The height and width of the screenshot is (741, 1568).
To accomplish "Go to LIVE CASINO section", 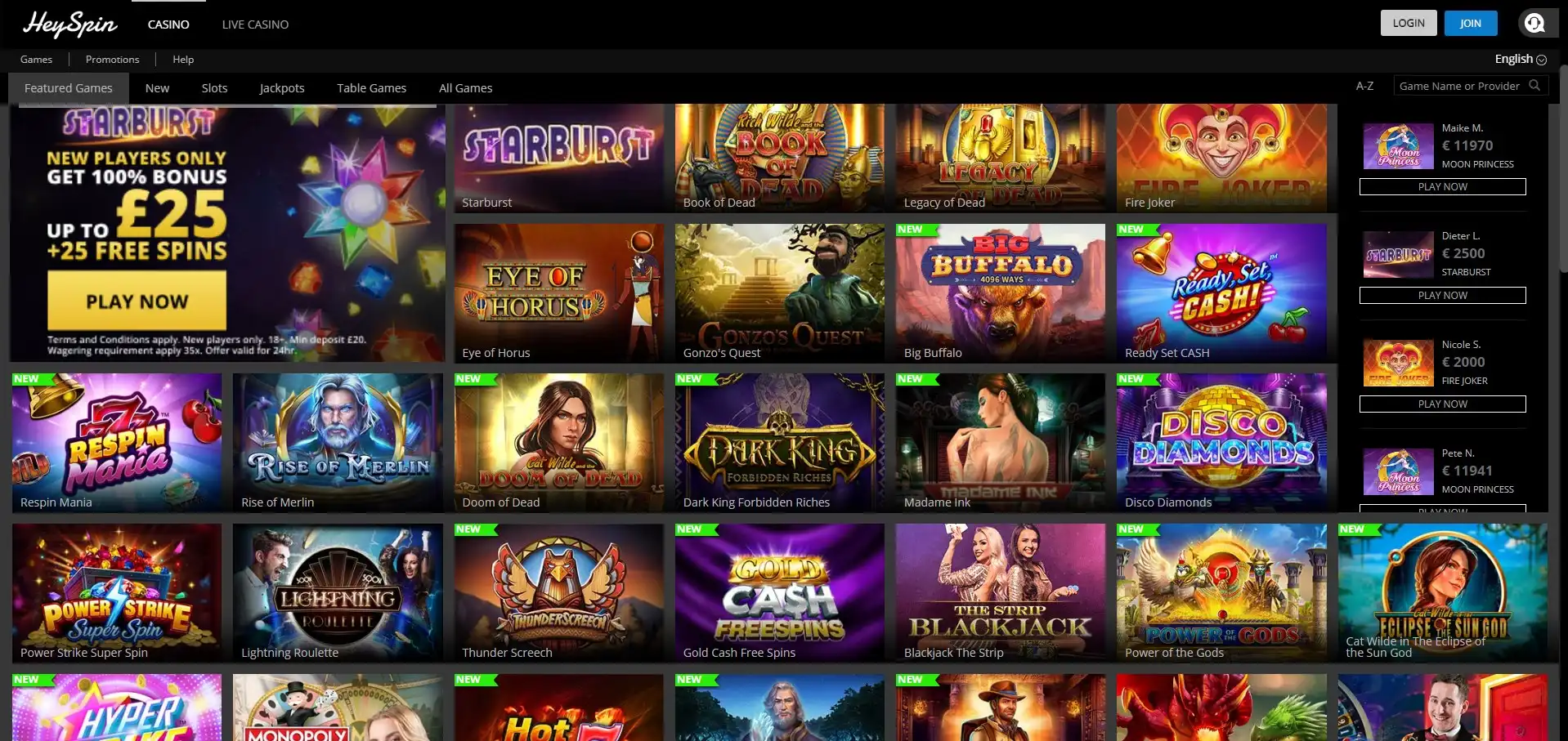I will tap(255, 25).
